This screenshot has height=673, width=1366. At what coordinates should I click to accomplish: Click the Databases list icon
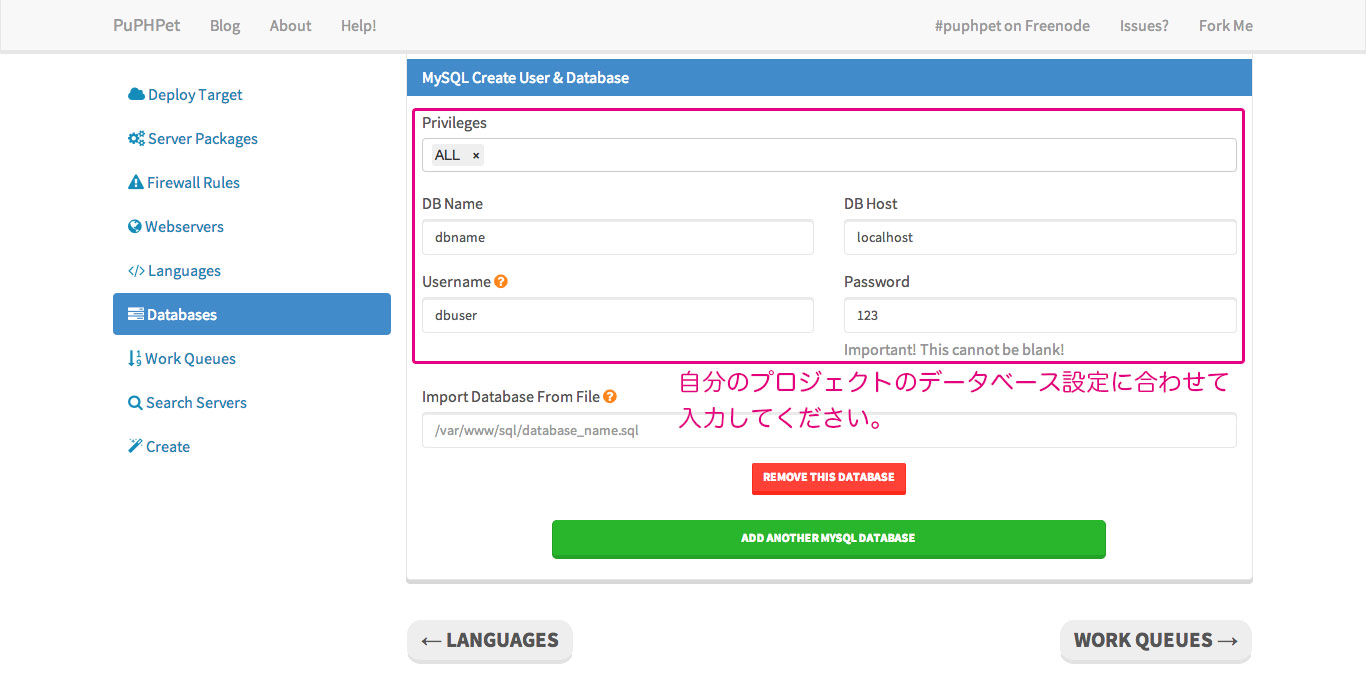(x=136, y=315)
